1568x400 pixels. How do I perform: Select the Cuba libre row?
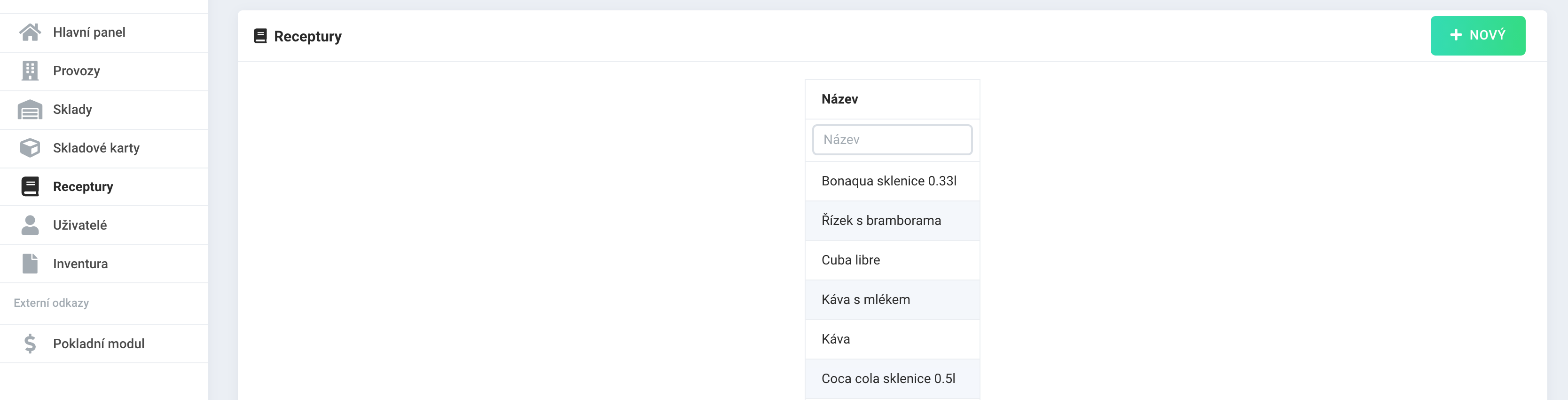click(893, 260)
